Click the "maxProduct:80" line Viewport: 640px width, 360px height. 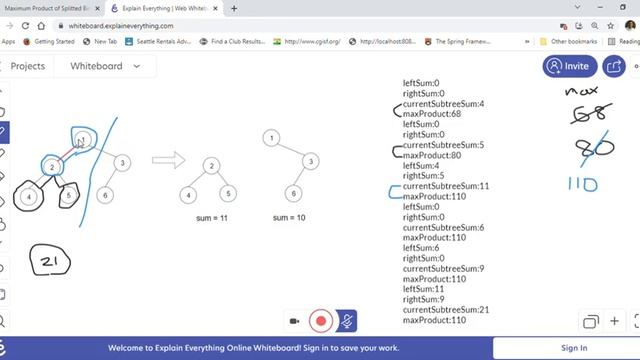(x=432, y=155)
